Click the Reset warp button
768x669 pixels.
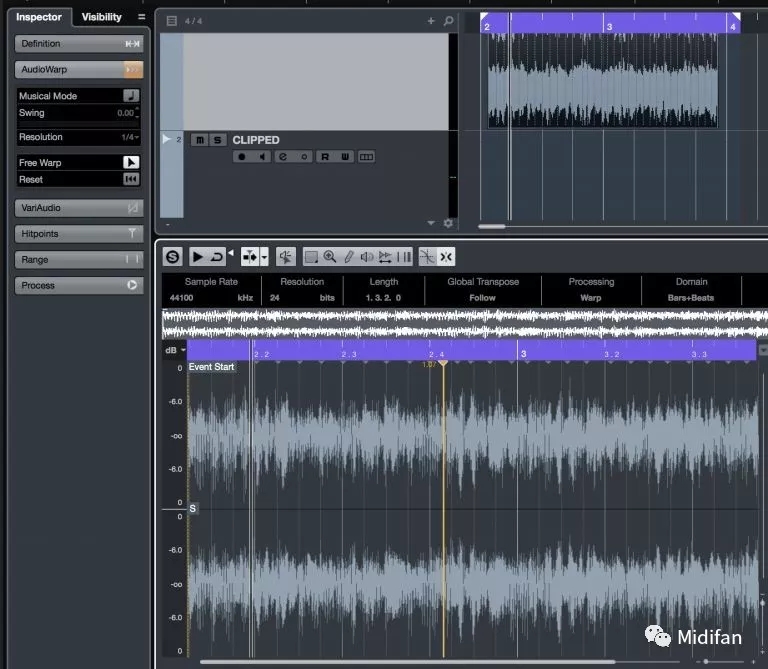[131, 180]
